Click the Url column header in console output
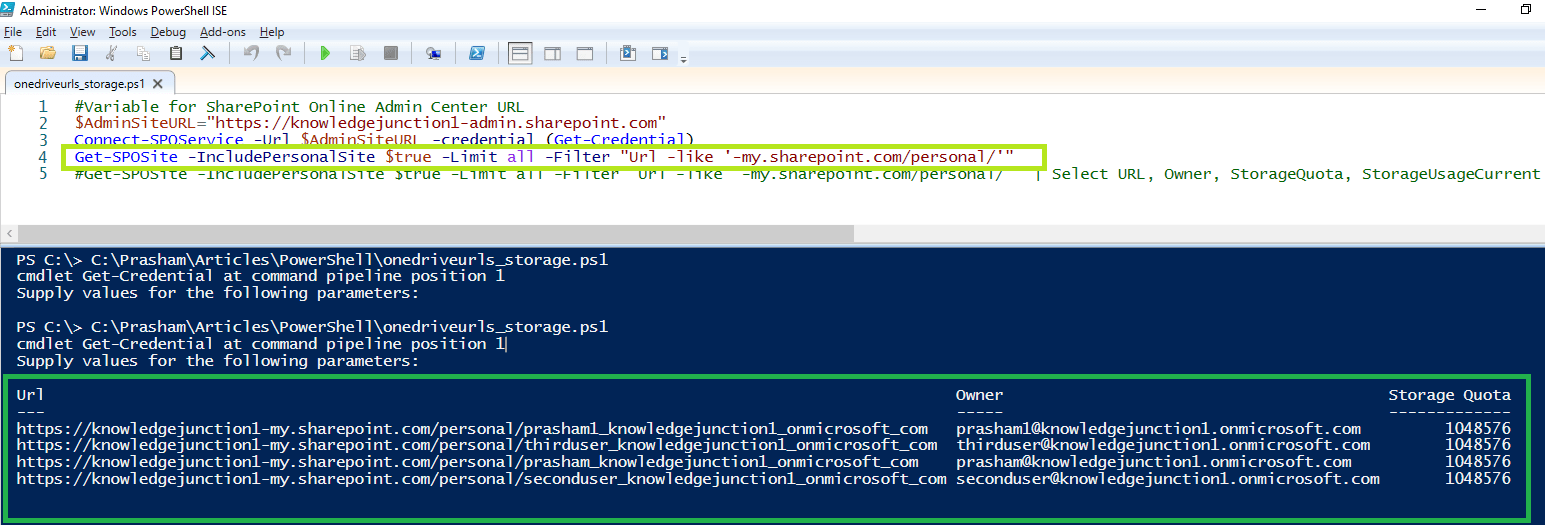This screenshot has width=1545, height=525. click(30, 395)
